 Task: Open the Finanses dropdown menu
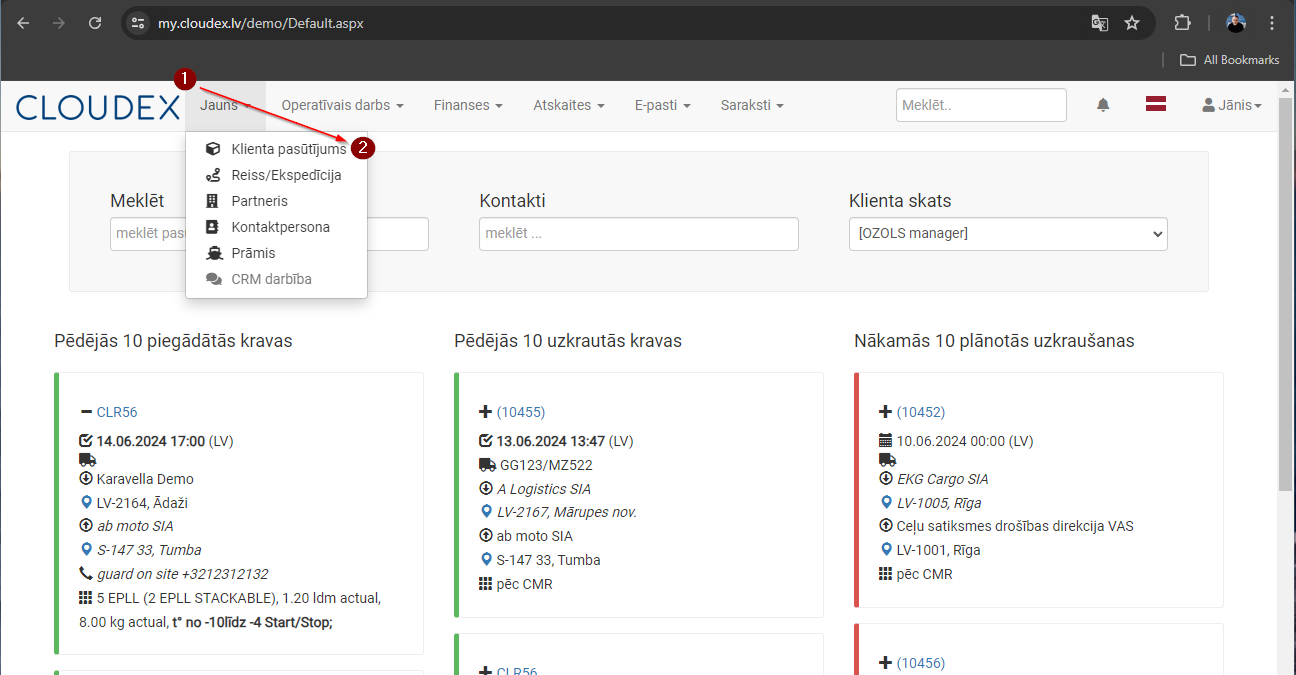click(x=468, y=105)
